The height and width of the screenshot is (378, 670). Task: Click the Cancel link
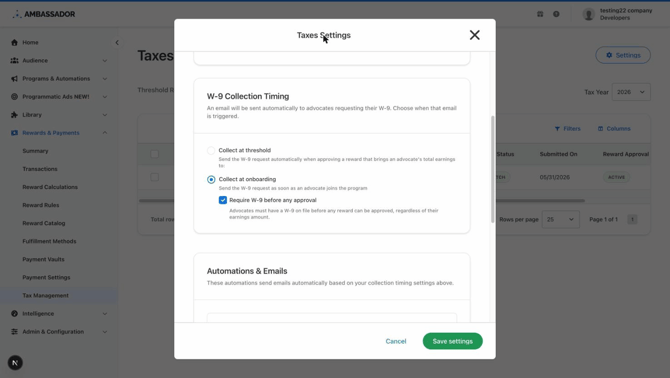pos(396,341)
